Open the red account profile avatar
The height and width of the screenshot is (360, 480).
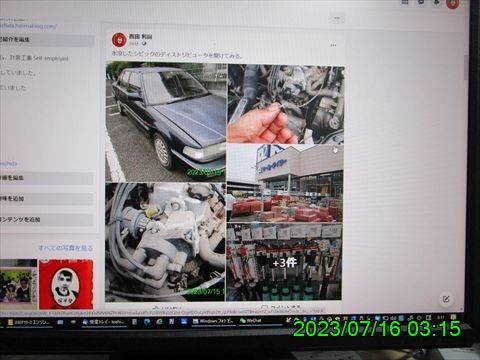(x=453, y=4)
